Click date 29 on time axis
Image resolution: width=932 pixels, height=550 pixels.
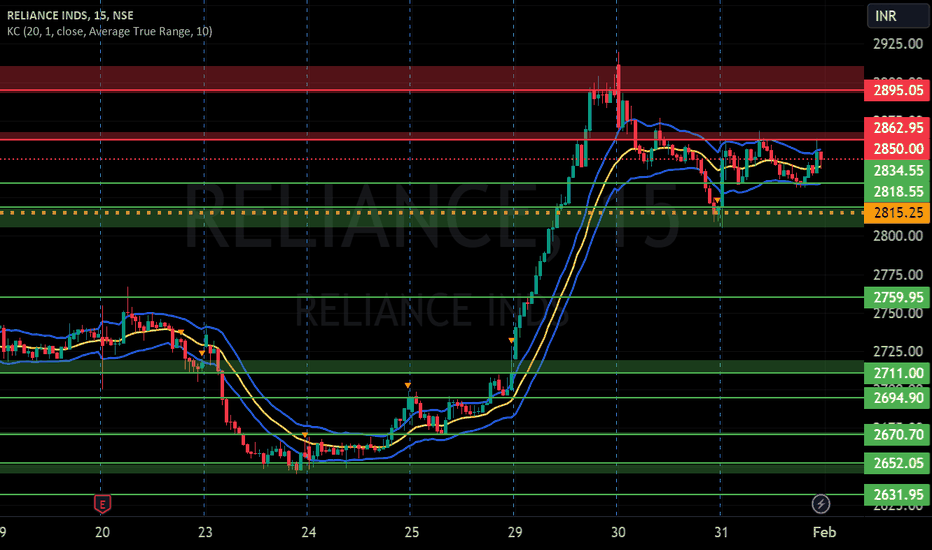(x=515, y=532)
